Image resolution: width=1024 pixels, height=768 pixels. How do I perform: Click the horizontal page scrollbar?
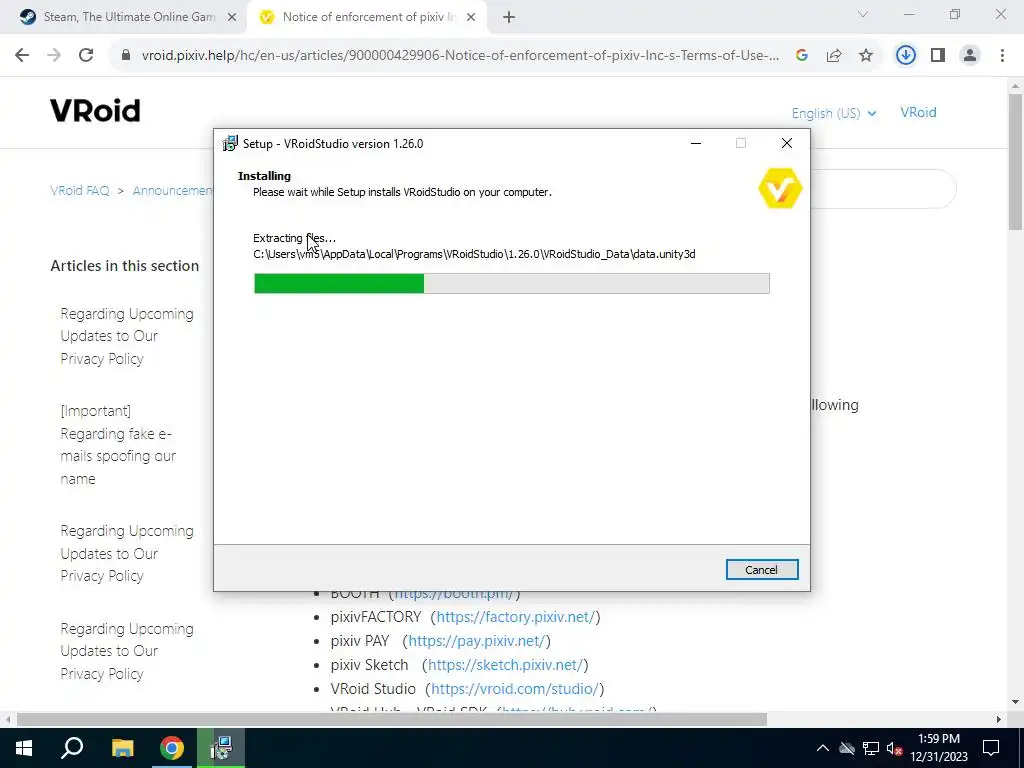coord(392,719)
